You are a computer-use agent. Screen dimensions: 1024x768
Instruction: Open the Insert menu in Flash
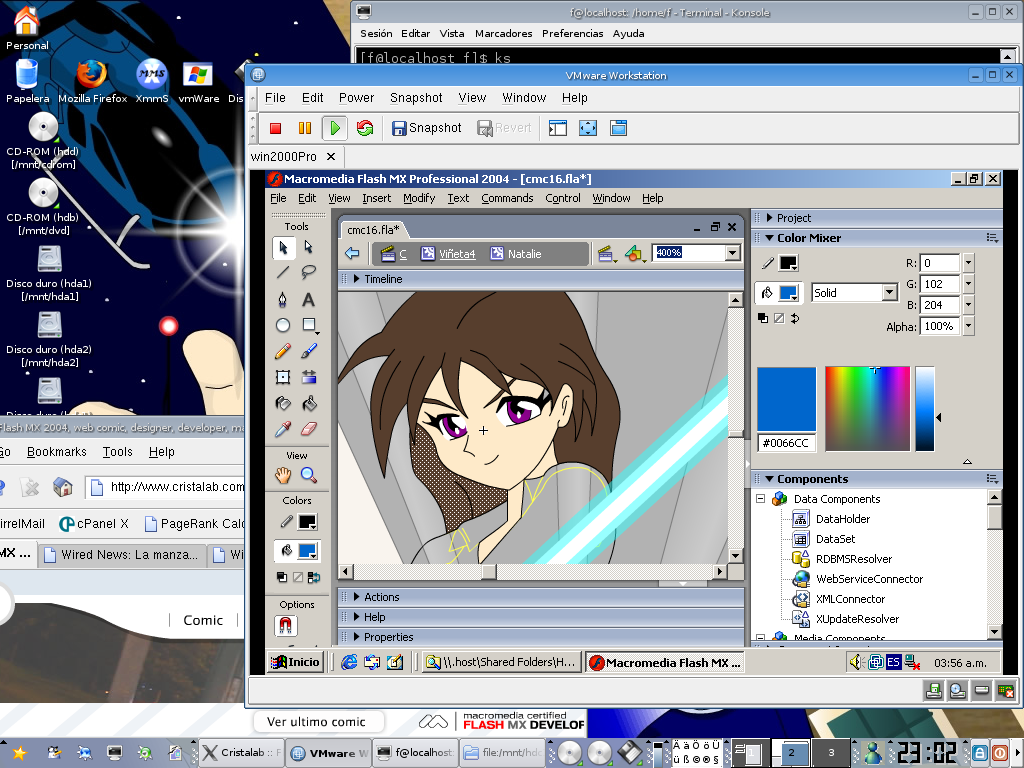(x=377, y=198)
